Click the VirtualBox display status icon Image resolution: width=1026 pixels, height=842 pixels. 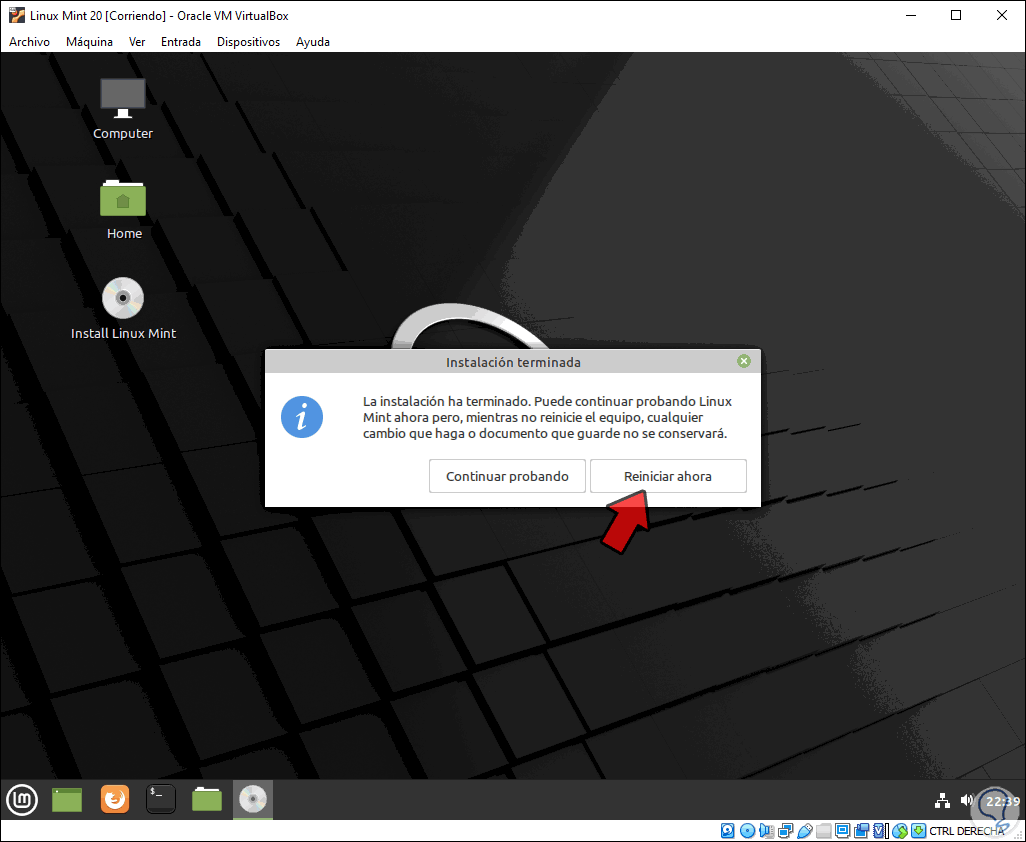coord(843,831)
